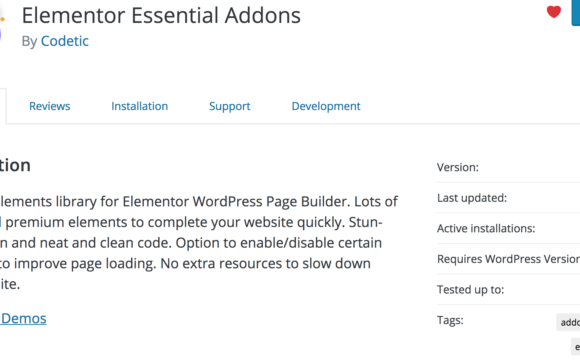Select the active tab left of Reviews
Image resolution: width=580 pixels, height=360 pixels.
tap(3, 106)
